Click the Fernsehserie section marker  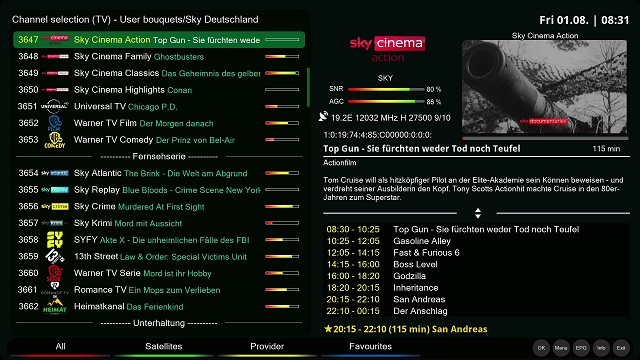pyautogui.click(x=159, y=156)
